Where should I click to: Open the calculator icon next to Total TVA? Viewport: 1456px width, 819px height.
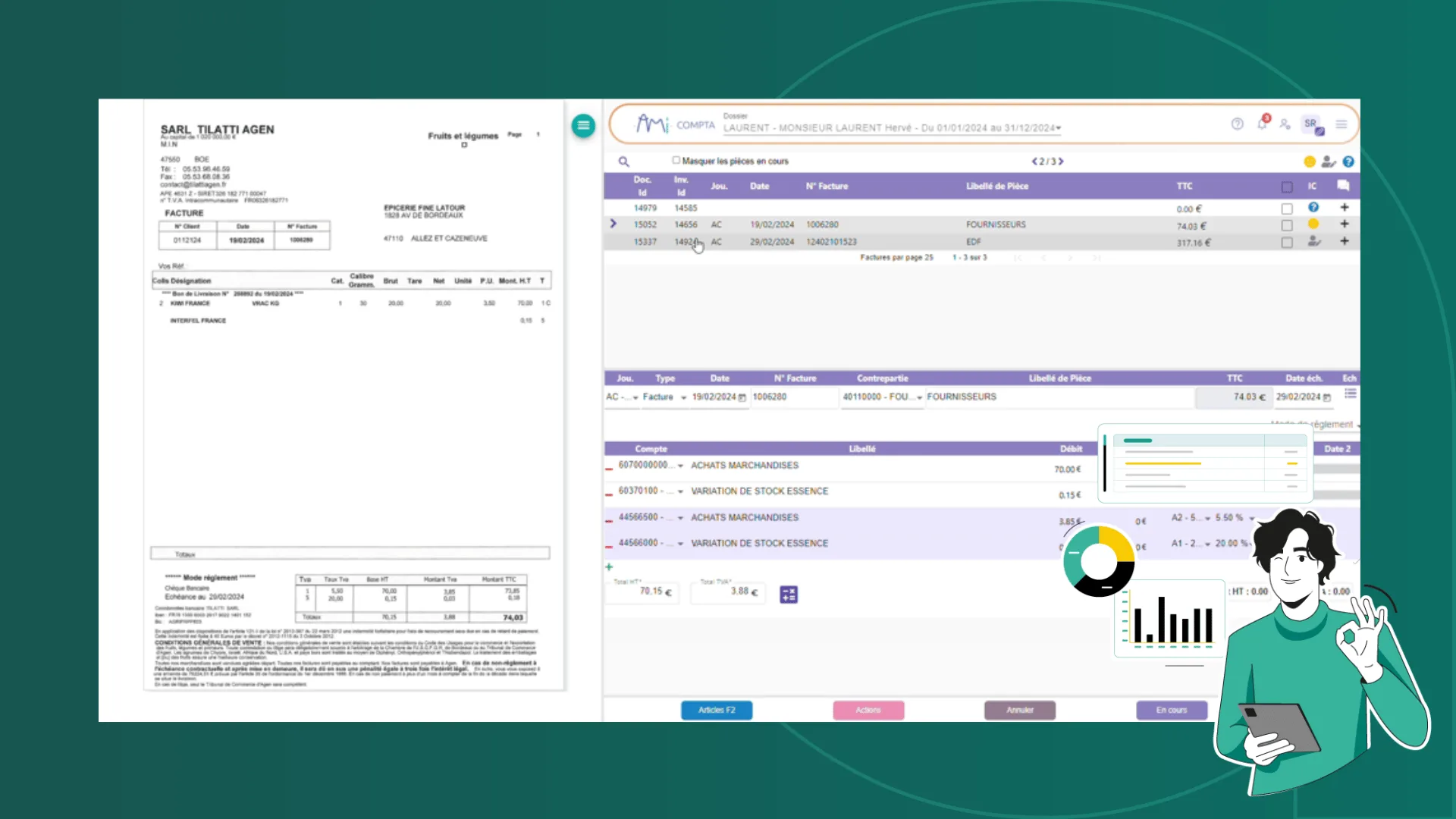coord(789,595)
